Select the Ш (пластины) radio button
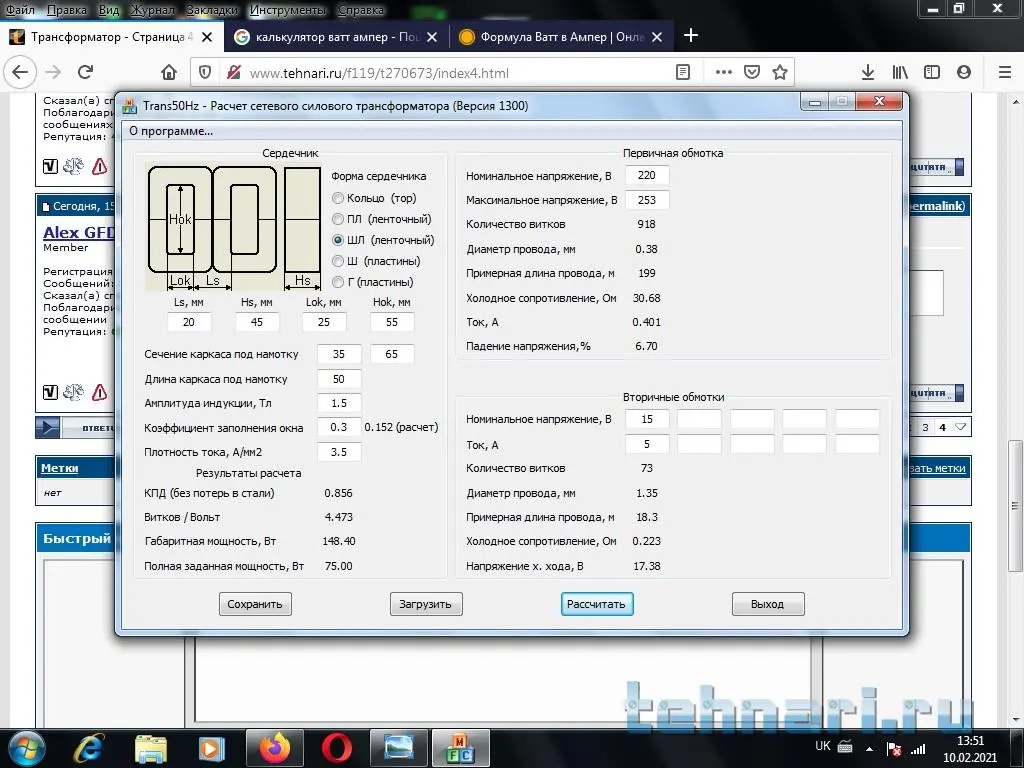Screen dimensions: 1024x768 click(338, 261)
